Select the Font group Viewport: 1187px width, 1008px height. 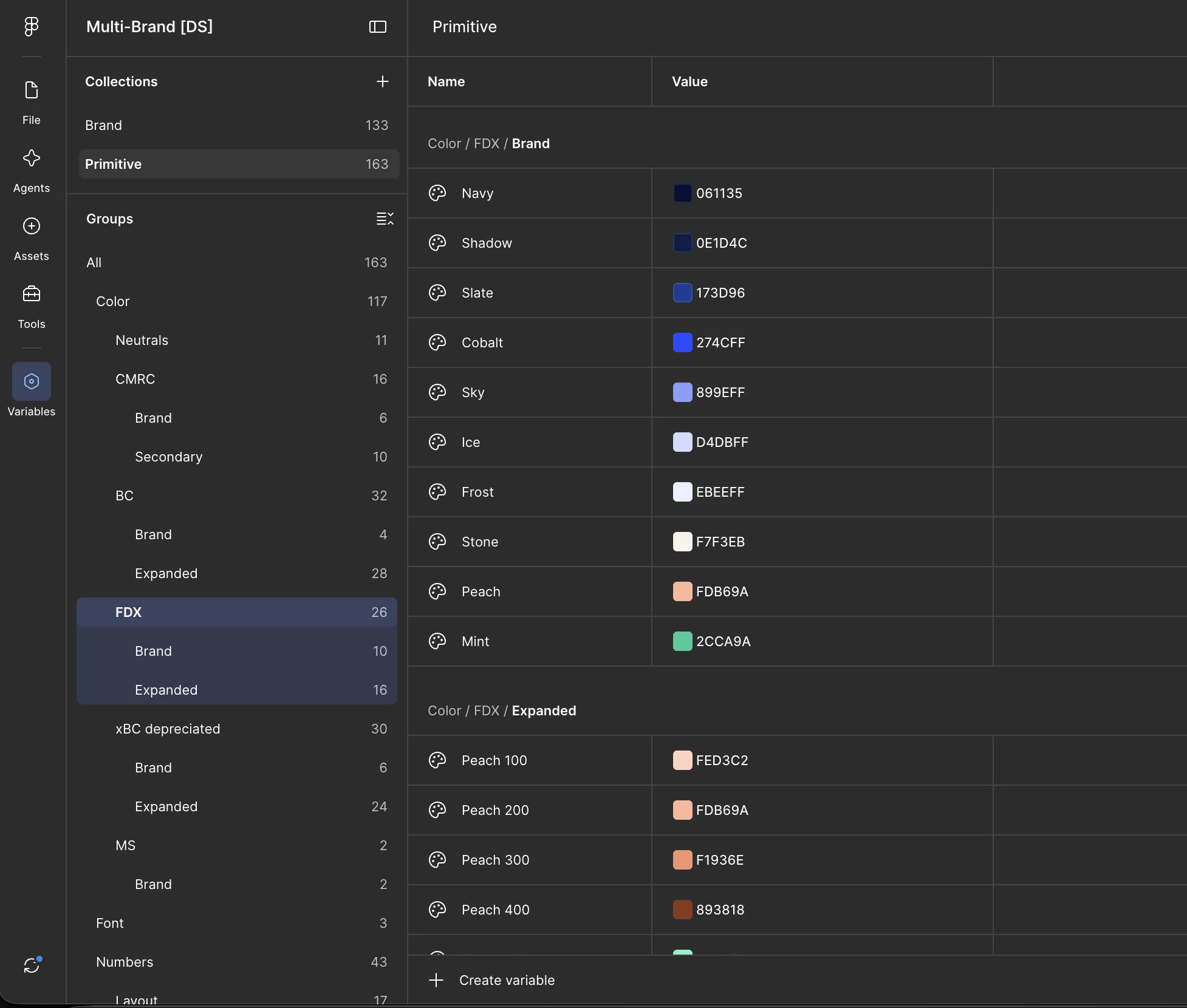click(237, 923)
